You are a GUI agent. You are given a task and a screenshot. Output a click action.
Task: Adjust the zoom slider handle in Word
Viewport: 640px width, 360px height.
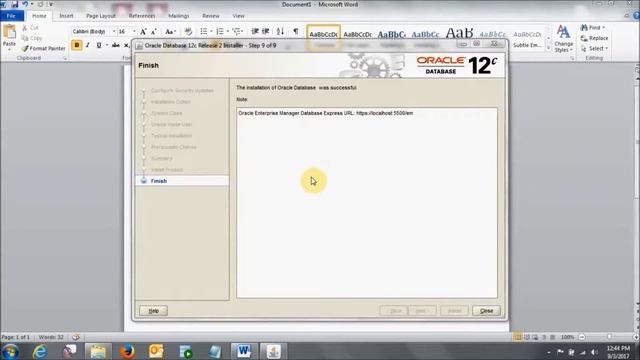click(x=609, y=337)
